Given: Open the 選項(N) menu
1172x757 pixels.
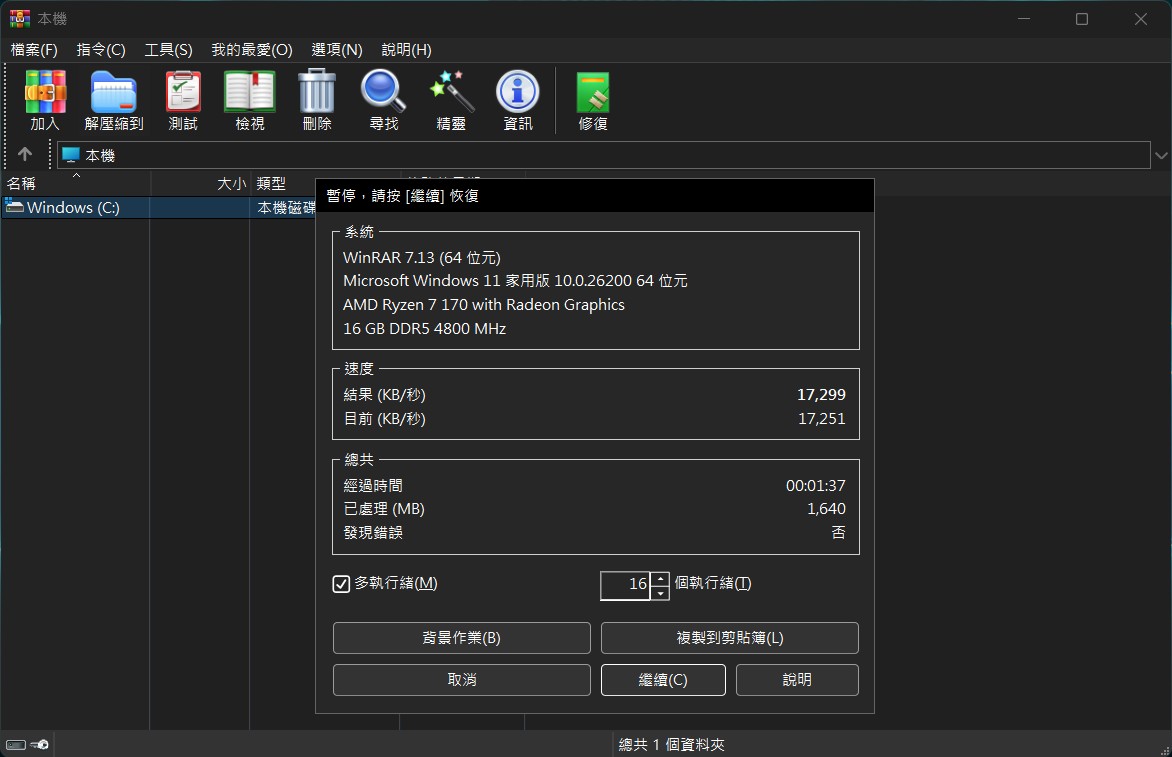Looking at the screenshot, I should [x=337, y=49].
